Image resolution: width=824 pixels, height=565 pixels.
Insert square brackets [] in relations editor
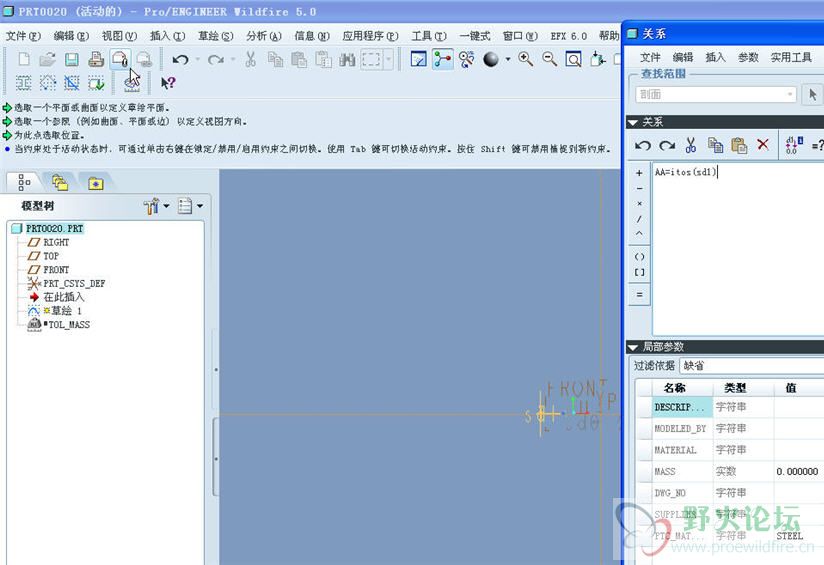pyautogui.click(x=639, y=272)
